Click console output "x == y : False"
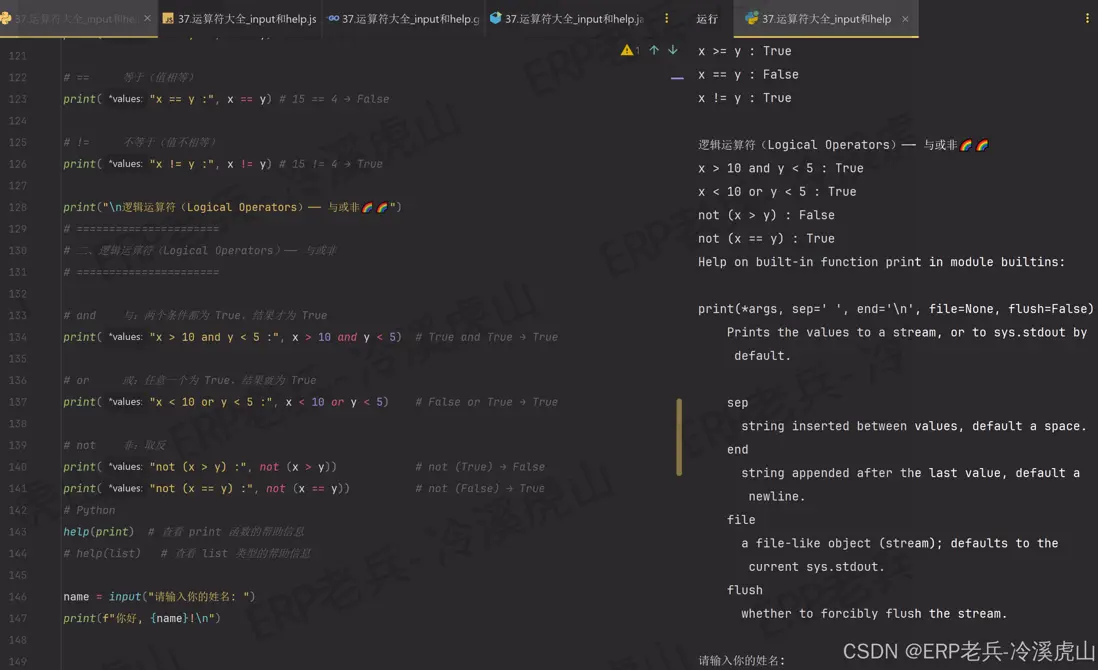Viewport: 1098px width, 670px height. point(748,74)
